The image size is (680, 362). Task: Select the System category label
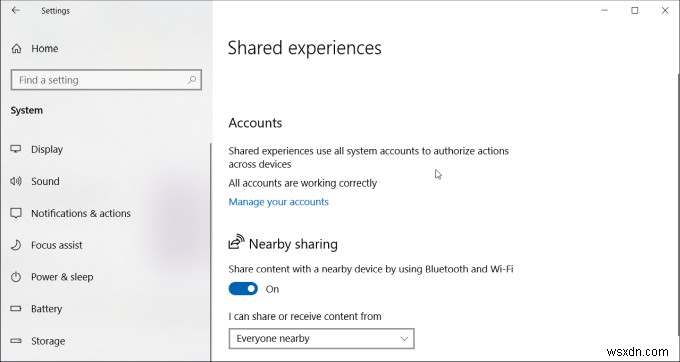[x=27, y=111]
